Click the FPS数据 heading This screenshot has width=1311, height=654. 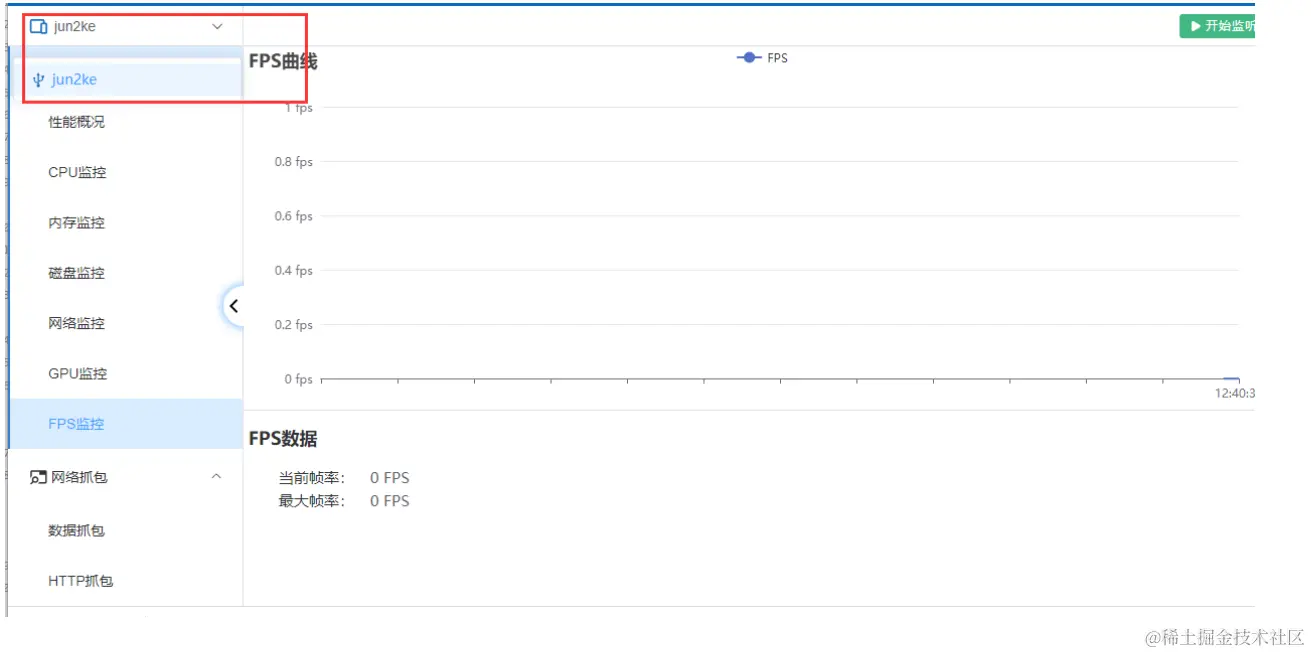click(x=283, y=439)
